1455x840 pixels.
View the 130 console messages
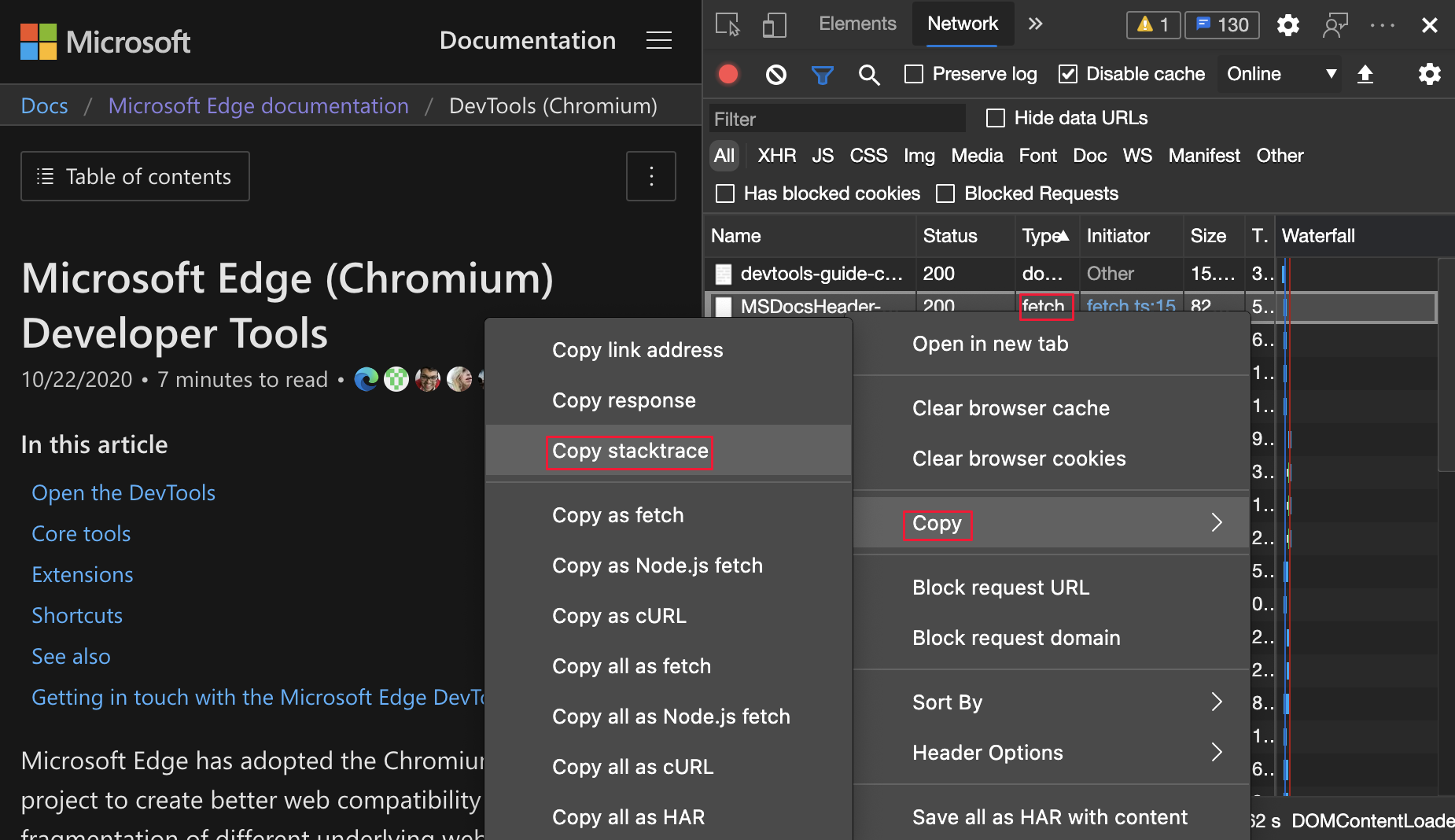(1221, 24)
